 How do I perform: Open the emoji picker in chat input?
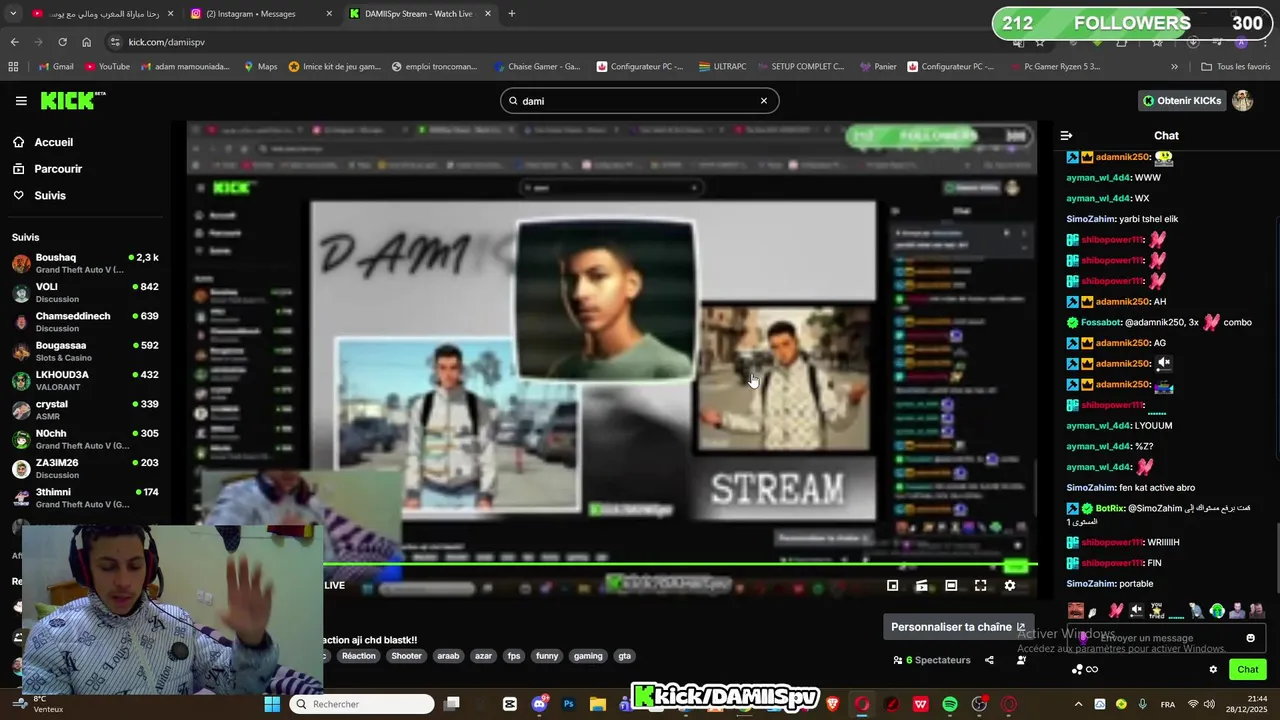(x=1250, y=638)
